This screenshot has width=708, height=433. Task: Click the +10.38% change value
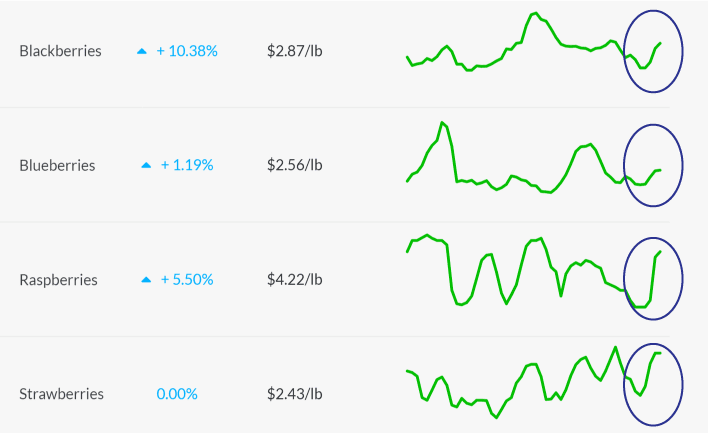(187, 51)
